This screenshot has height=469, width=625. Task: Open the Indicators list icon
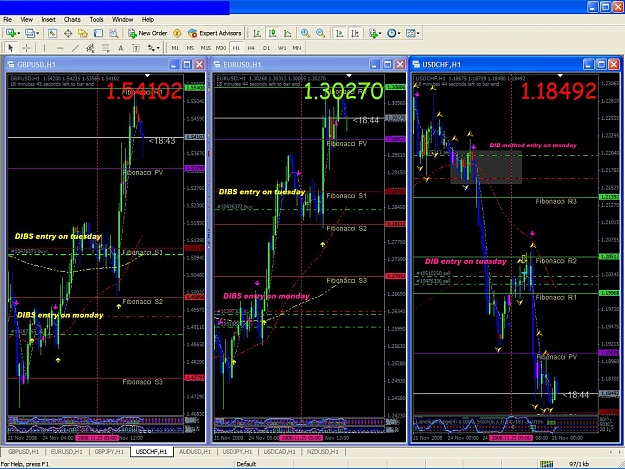click(x=373, y=33)
